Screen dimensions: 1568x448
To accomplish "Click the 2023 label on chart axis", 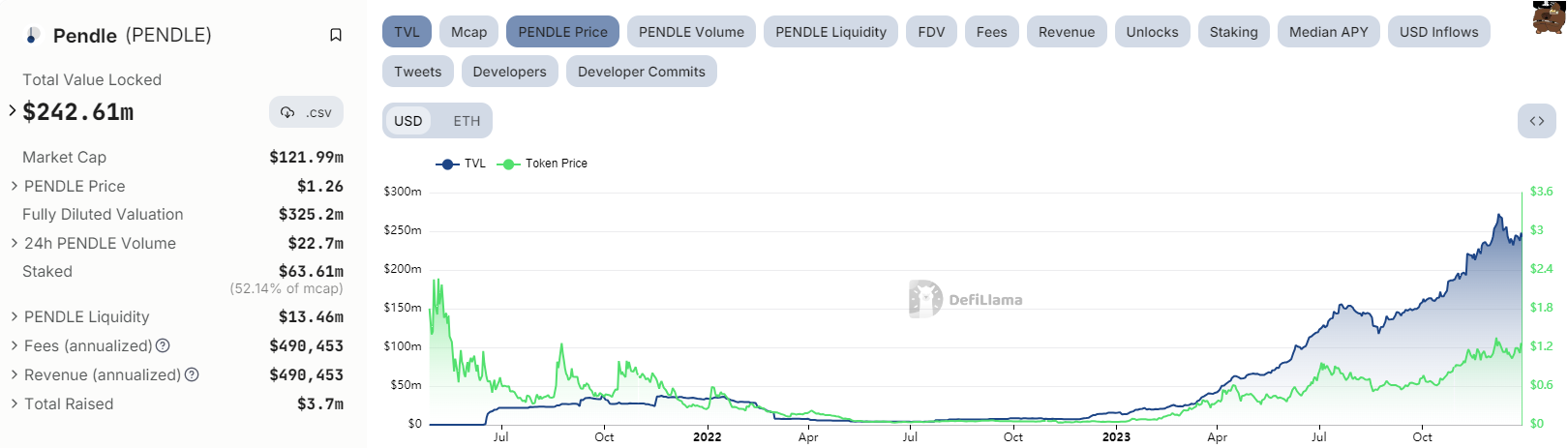I will [x=1116, y=436].
